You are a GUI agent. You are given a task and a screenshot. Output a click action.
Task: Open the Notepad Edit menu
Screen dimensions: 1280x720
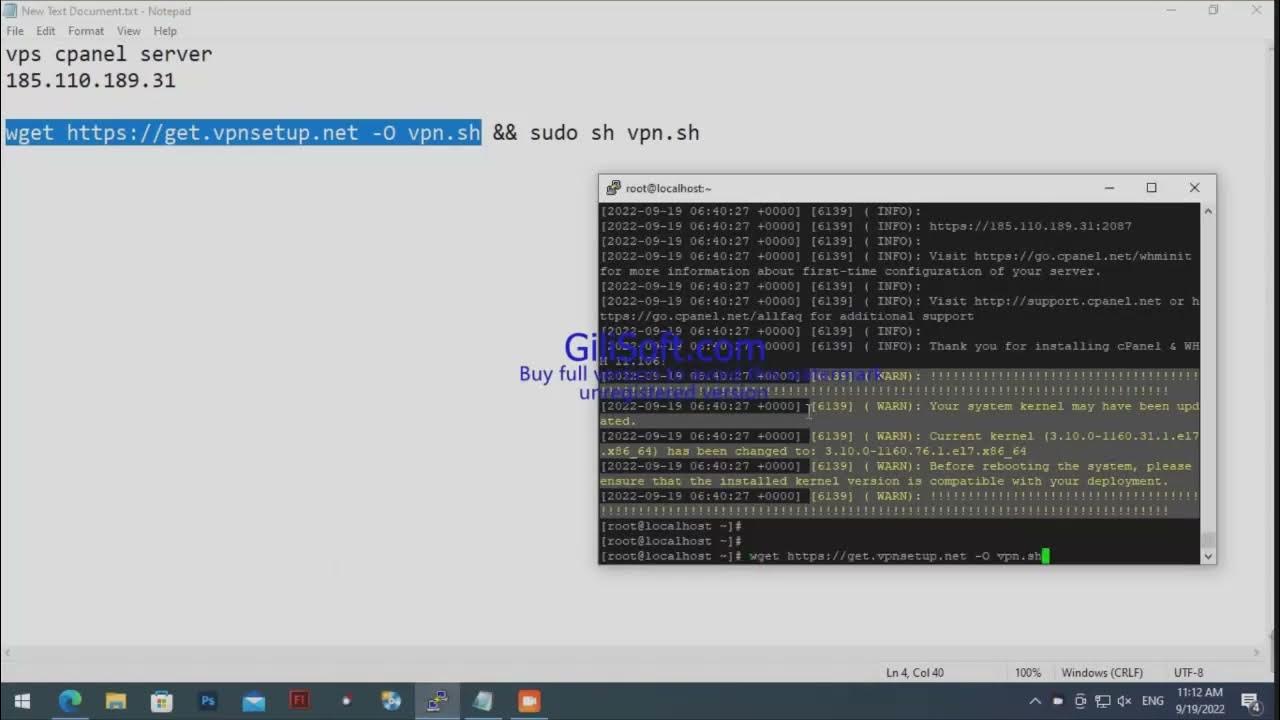pyautogui.click(x=46, y=31)
